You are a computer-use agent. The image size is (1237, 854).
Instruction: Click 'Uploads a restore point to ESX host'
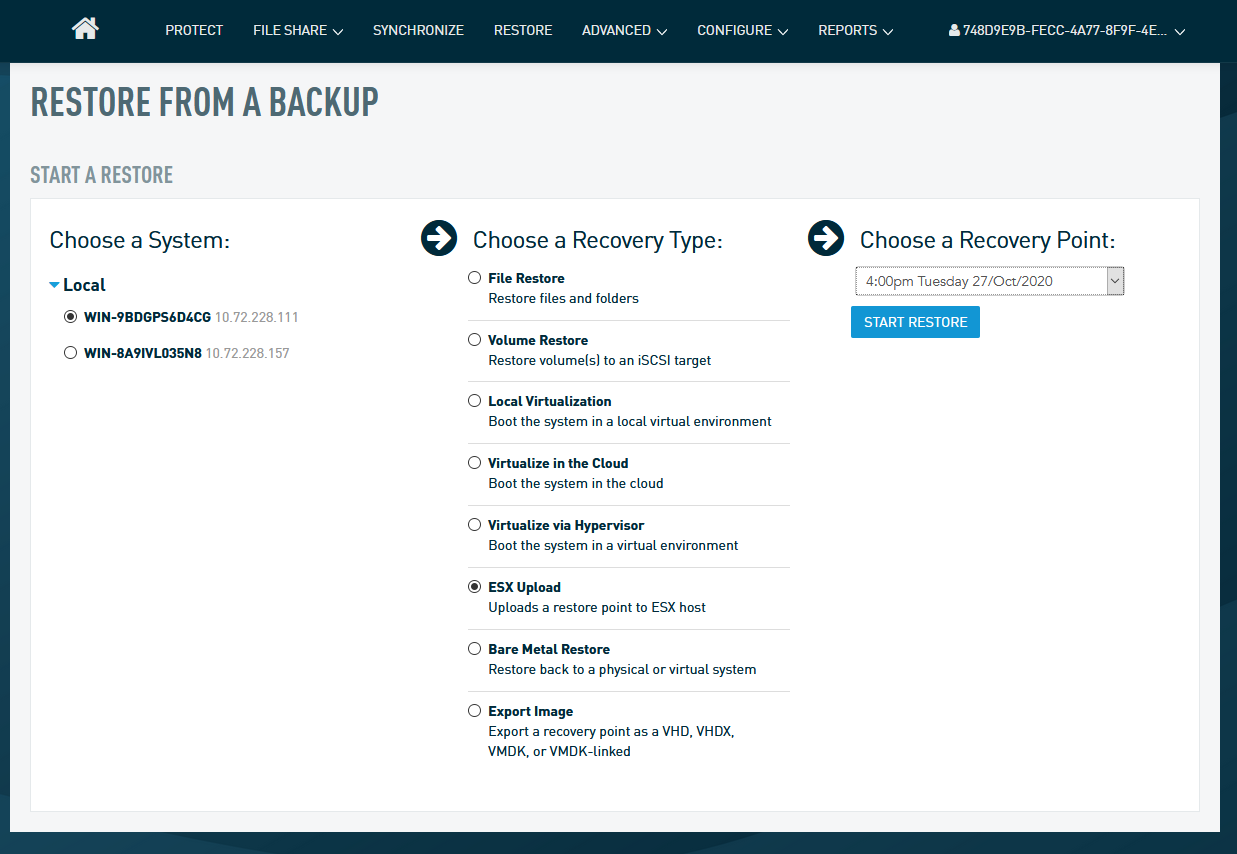[597, 607]
